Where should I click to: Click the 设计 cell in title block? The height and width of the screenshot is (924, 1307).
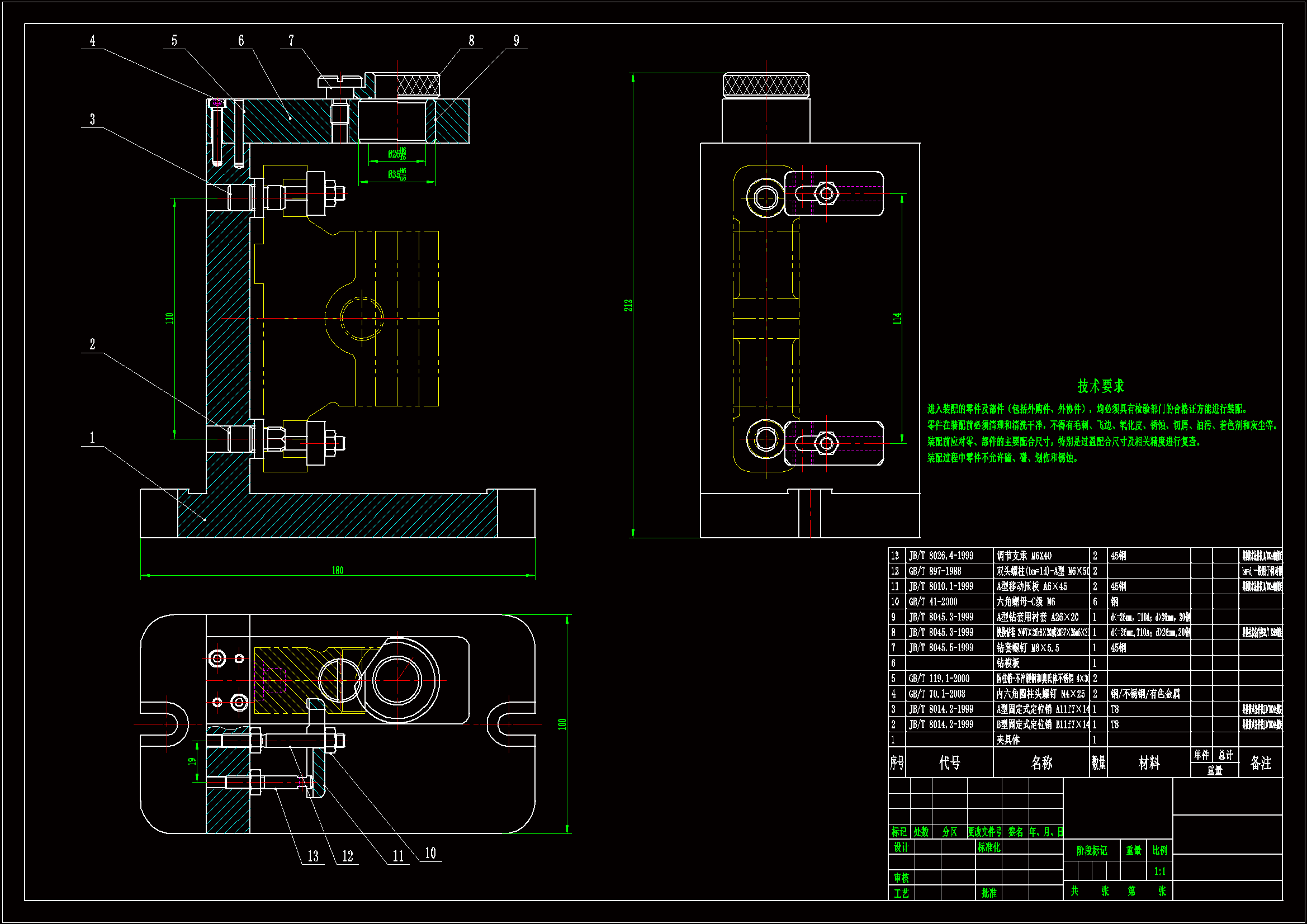click(x=901, y=847)
